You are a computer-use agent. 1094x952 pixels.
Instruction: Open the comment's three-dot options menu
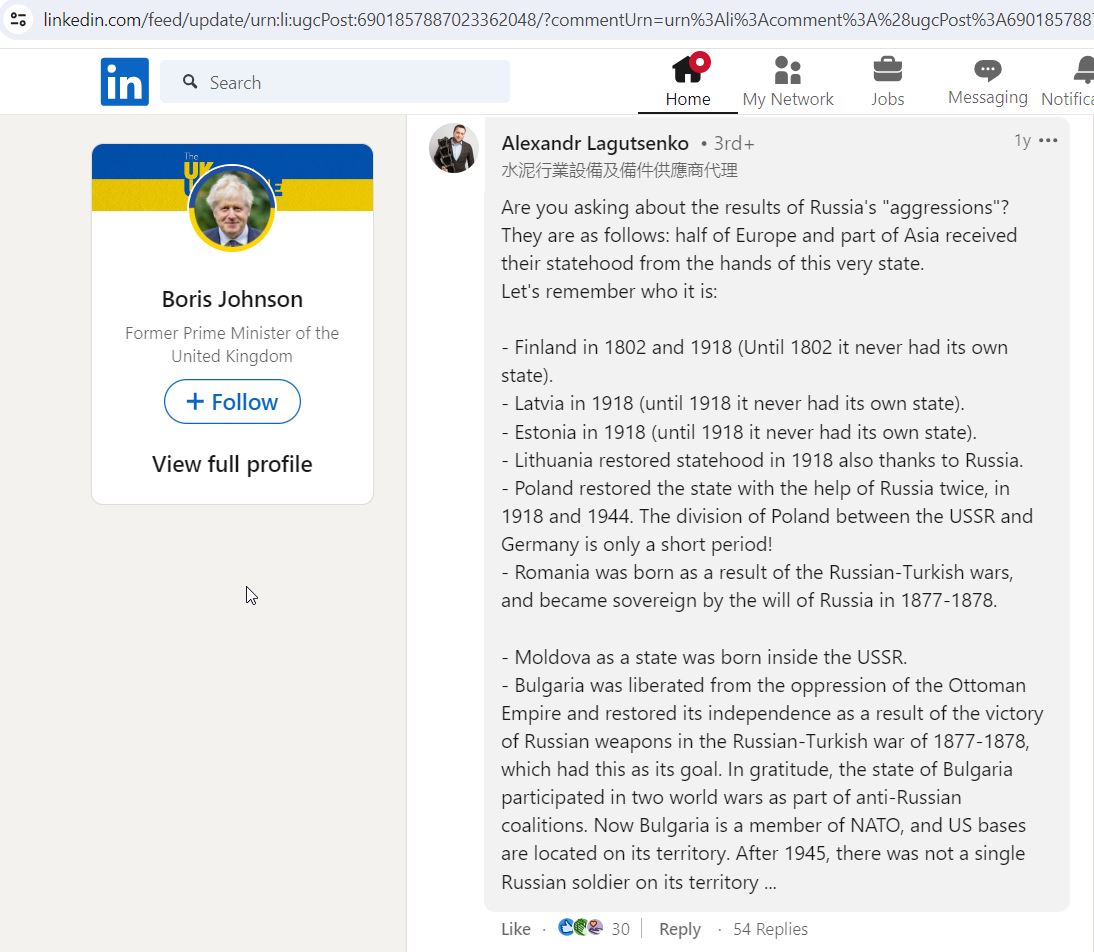pos(1048,141)
